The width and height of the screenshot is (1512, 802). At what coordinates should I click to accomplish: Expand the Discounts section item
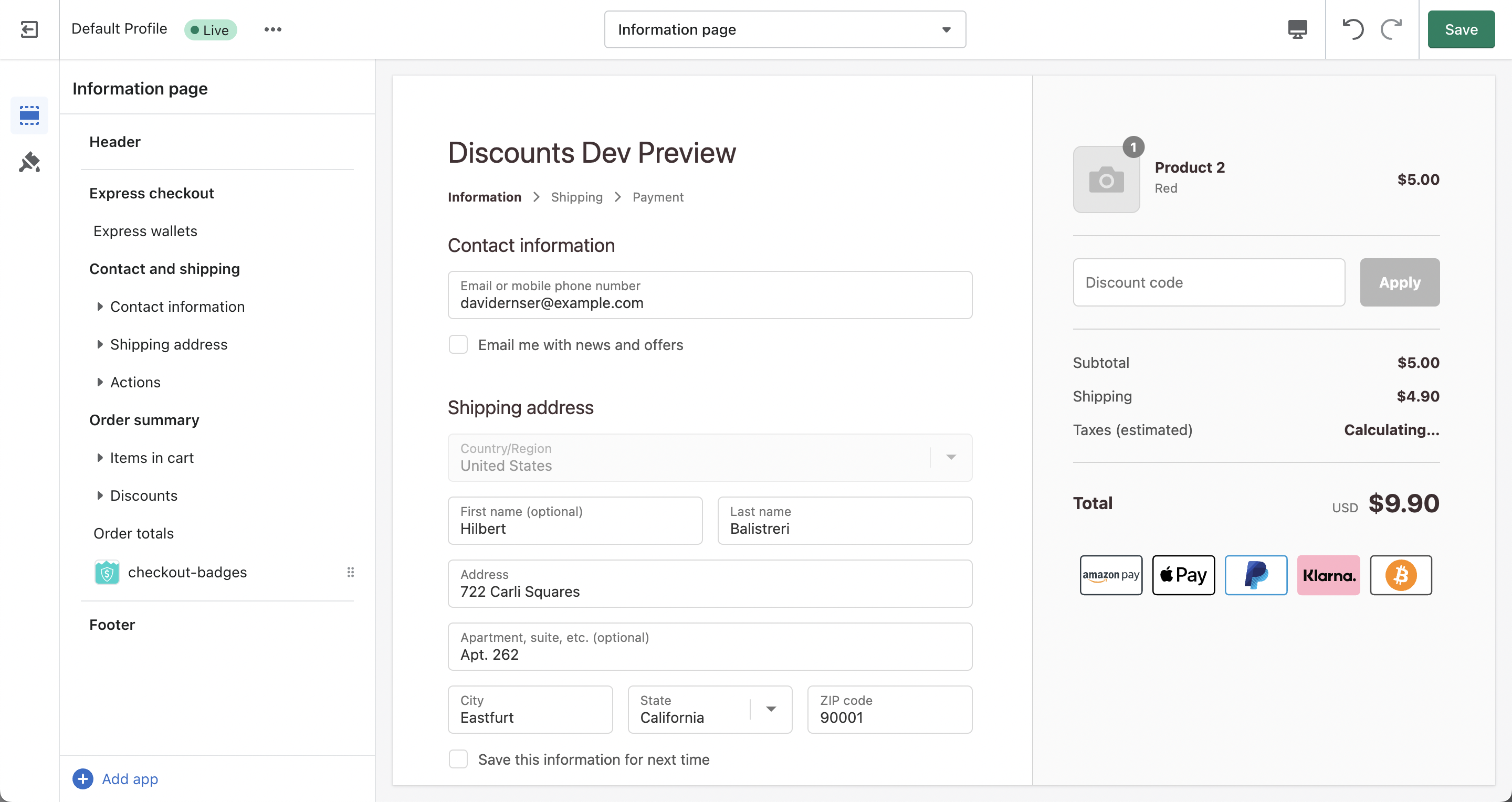100,495
